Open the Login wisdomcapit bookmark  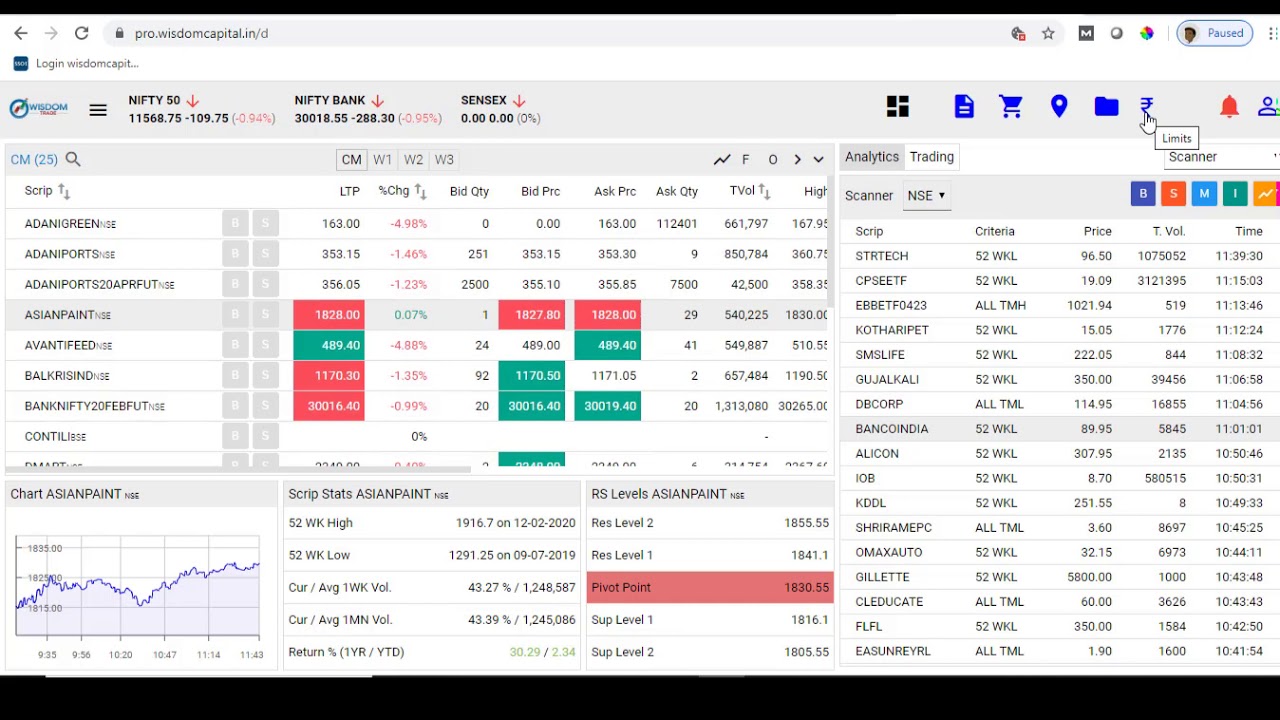[x=76, y=63]
